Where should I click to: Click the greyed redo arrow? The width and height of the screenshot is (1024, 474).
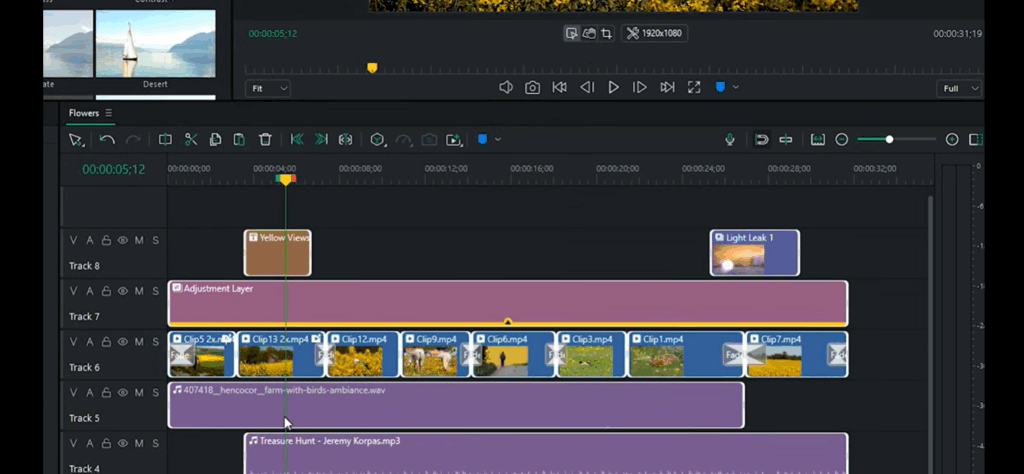[x=133, y=140]
